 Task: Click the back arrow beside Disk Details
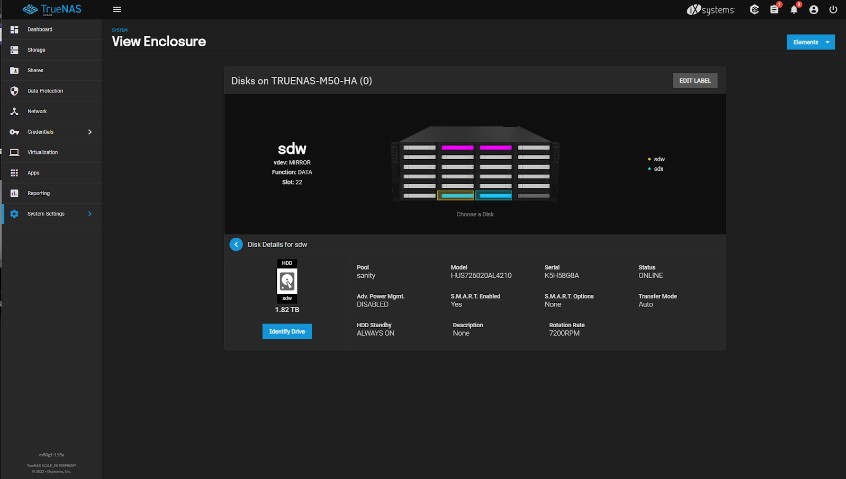[x=236, y=244]
